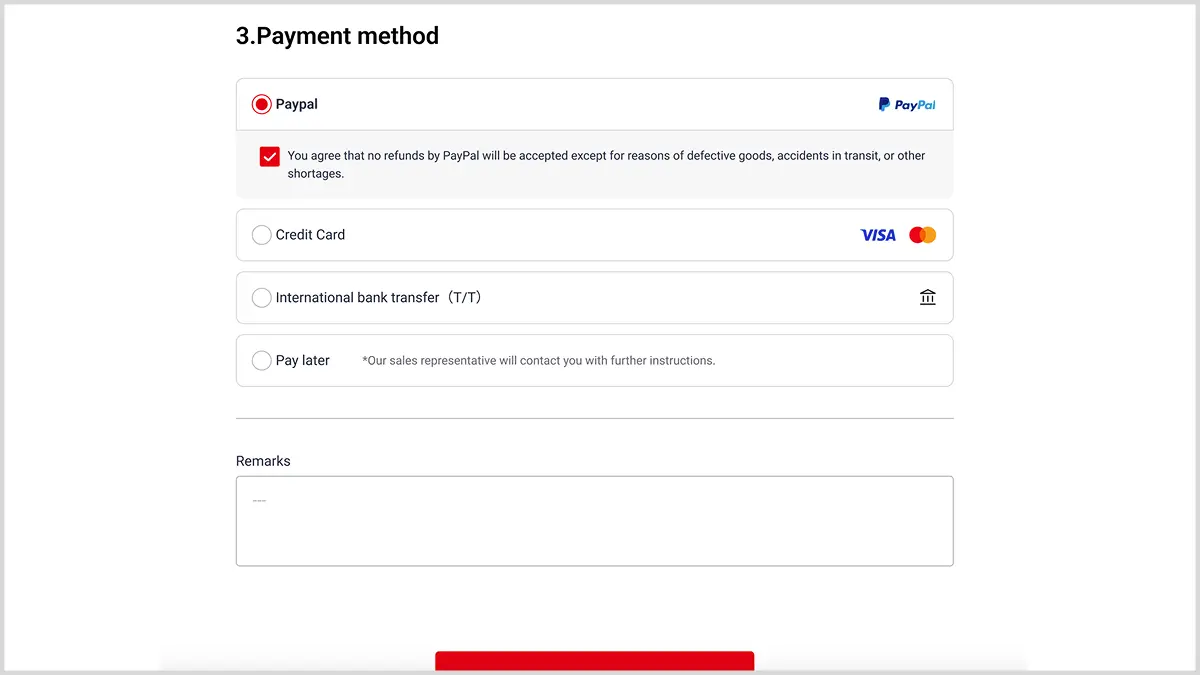
Task: Uncheck the PayPal no-refunds agreement checkbox
Action: point(269,156)
